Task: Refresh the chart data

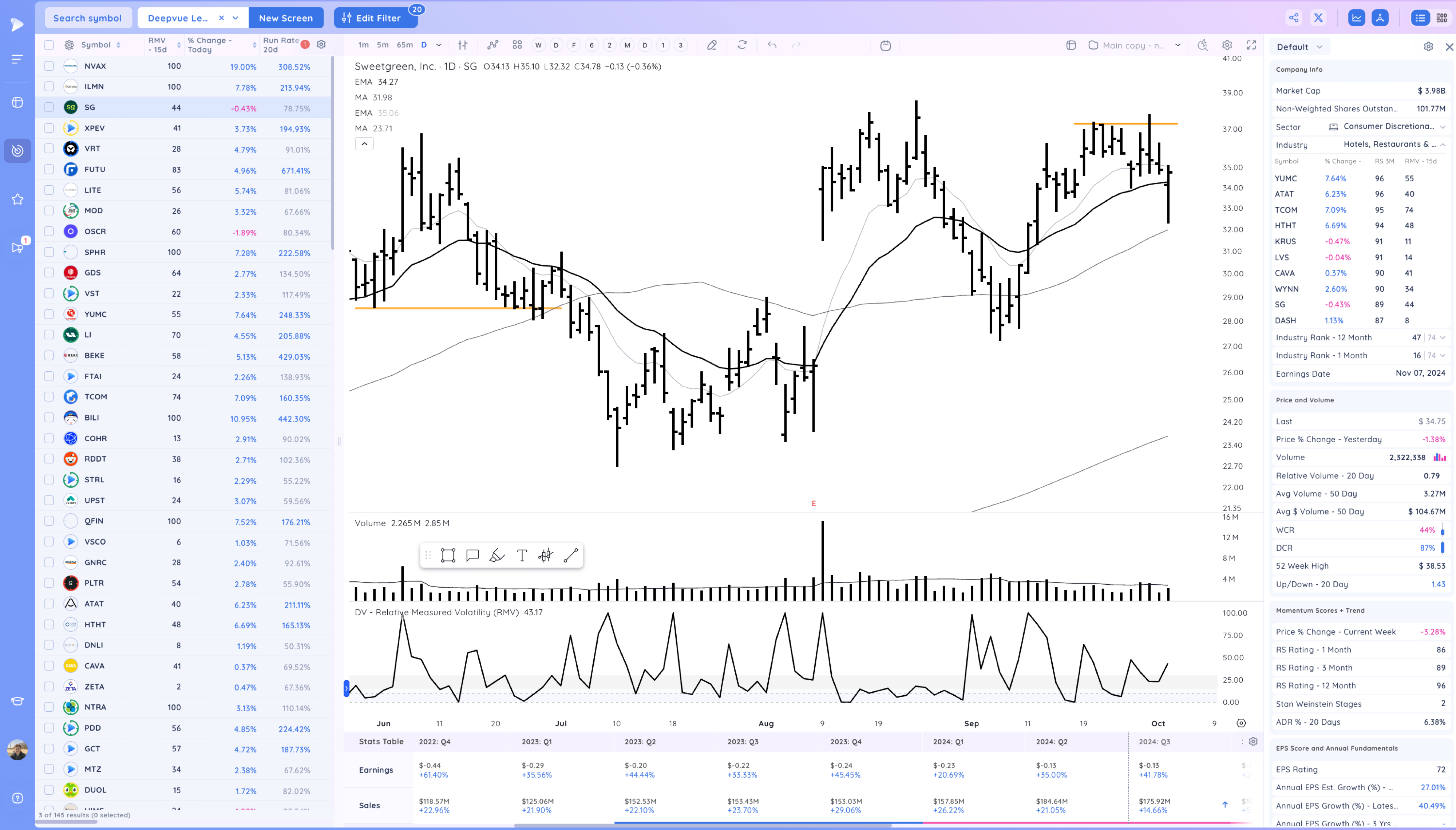Action: [742, 45]
